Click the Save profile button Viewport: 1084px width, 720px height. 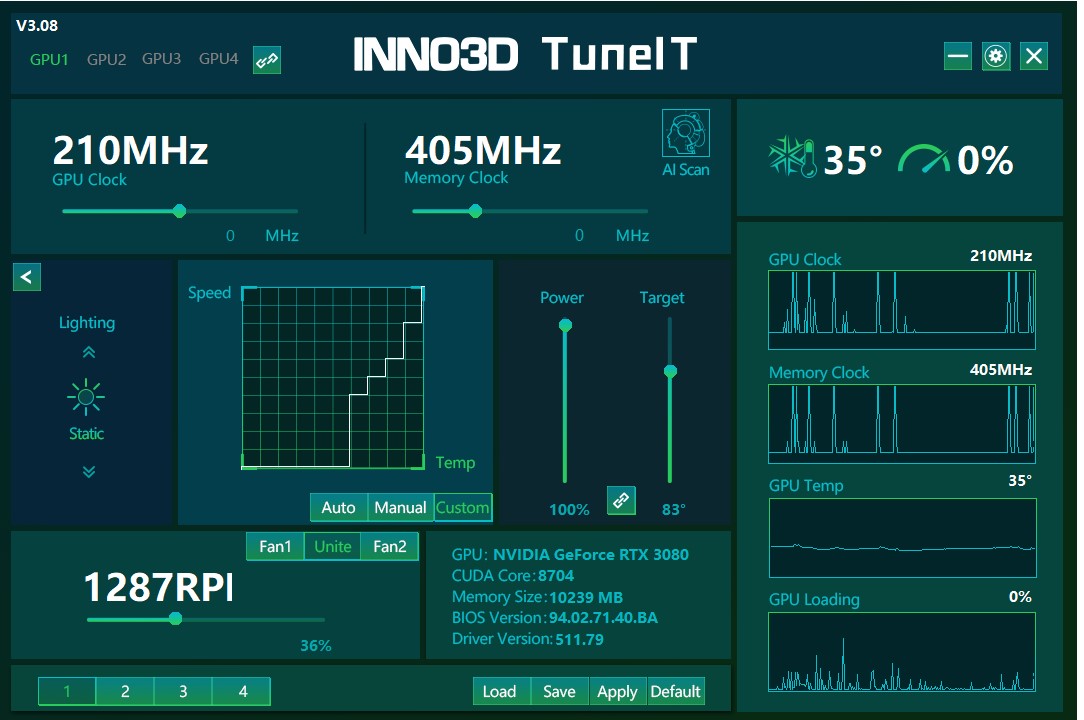(559, 692)
